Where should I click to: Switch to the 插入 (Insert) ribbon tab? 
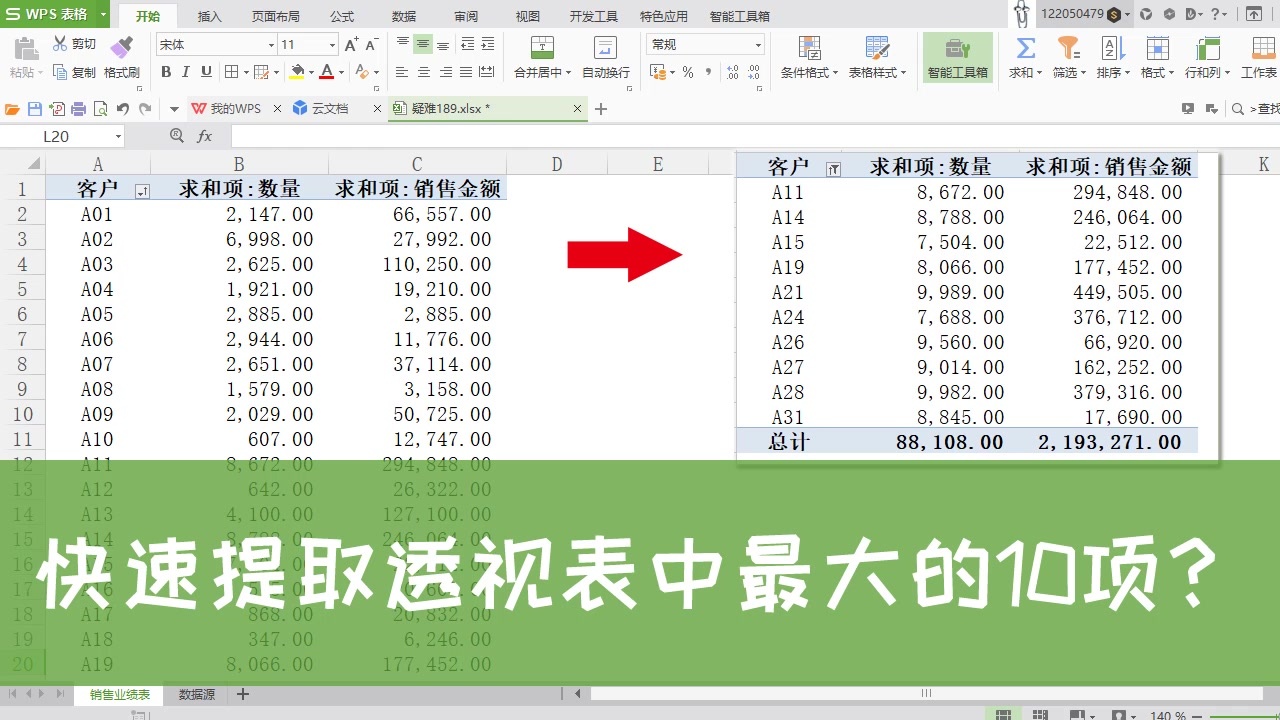click(210, 16)
